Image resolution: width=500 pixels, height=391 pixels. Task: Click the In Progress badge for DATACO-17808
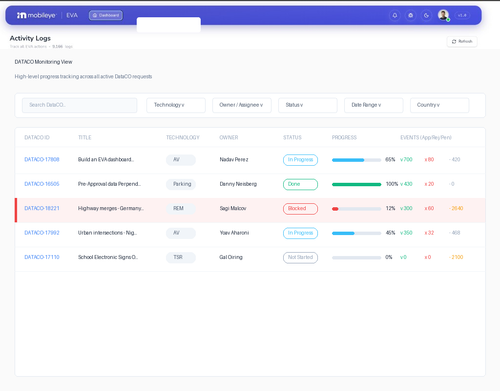[x=300, y=160]
